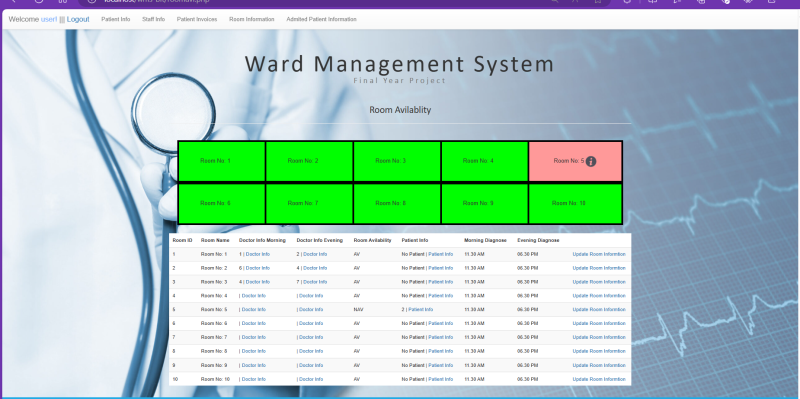Open Admitted Patient Information page
Screen dimensions: 800x399
pos(321,19)
